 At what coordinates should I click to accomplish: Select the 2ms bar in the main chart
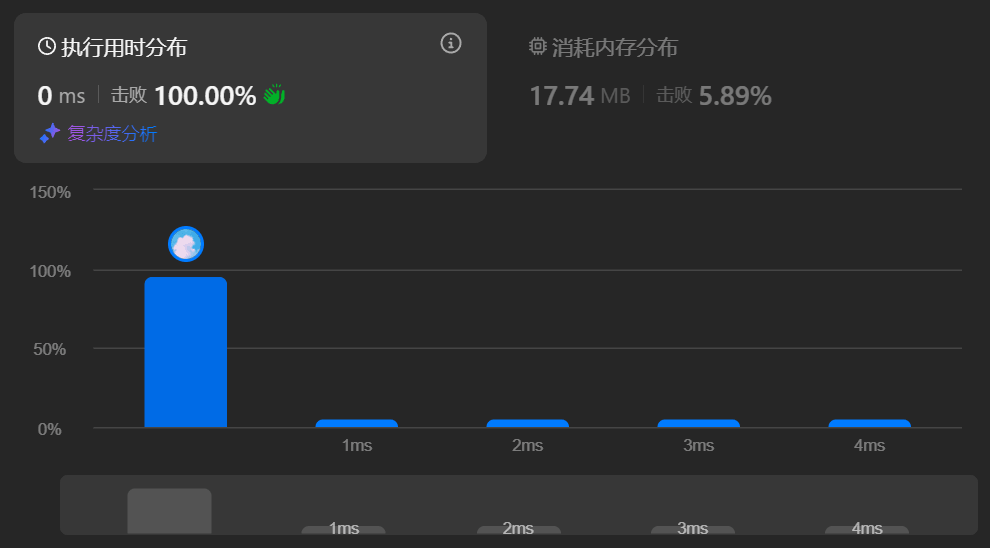pos(528,424)
